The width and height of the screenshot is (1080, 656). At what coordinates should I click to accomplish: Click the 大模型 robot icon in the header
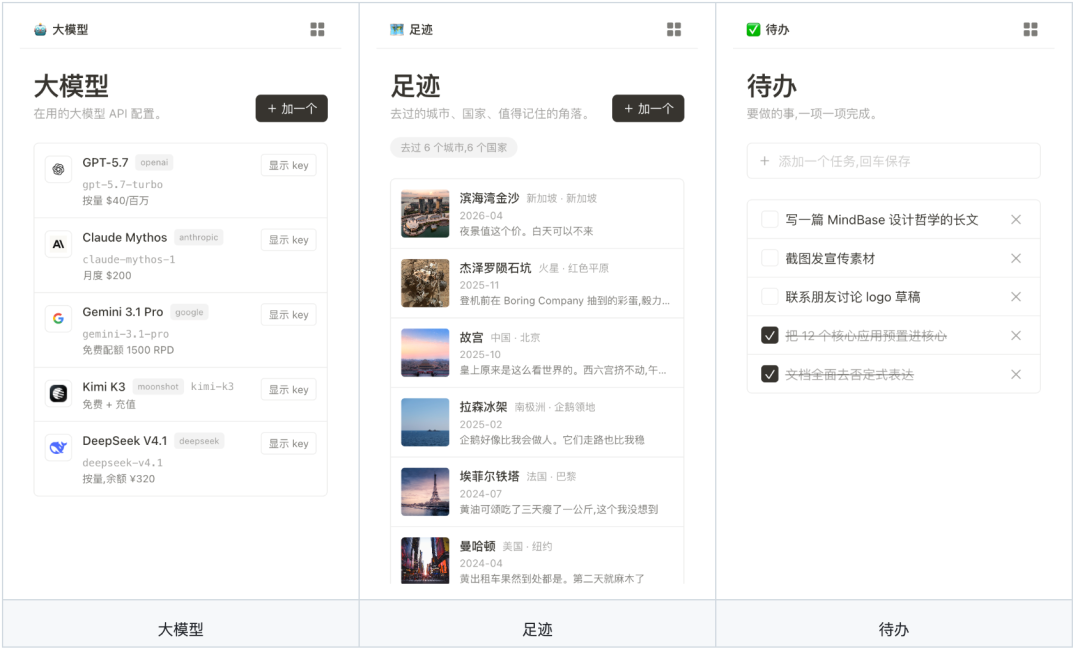41,30
